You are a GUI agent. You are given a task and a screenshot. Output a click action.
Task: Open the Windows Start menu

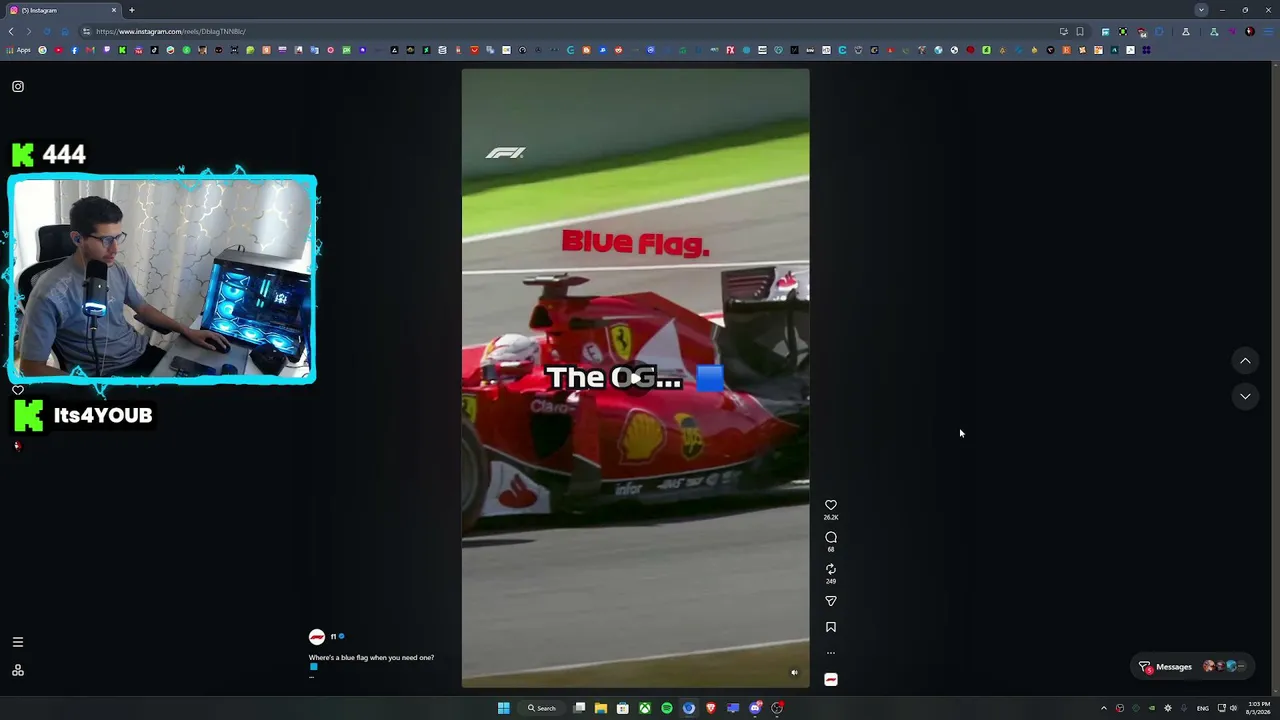pos(504,708)
